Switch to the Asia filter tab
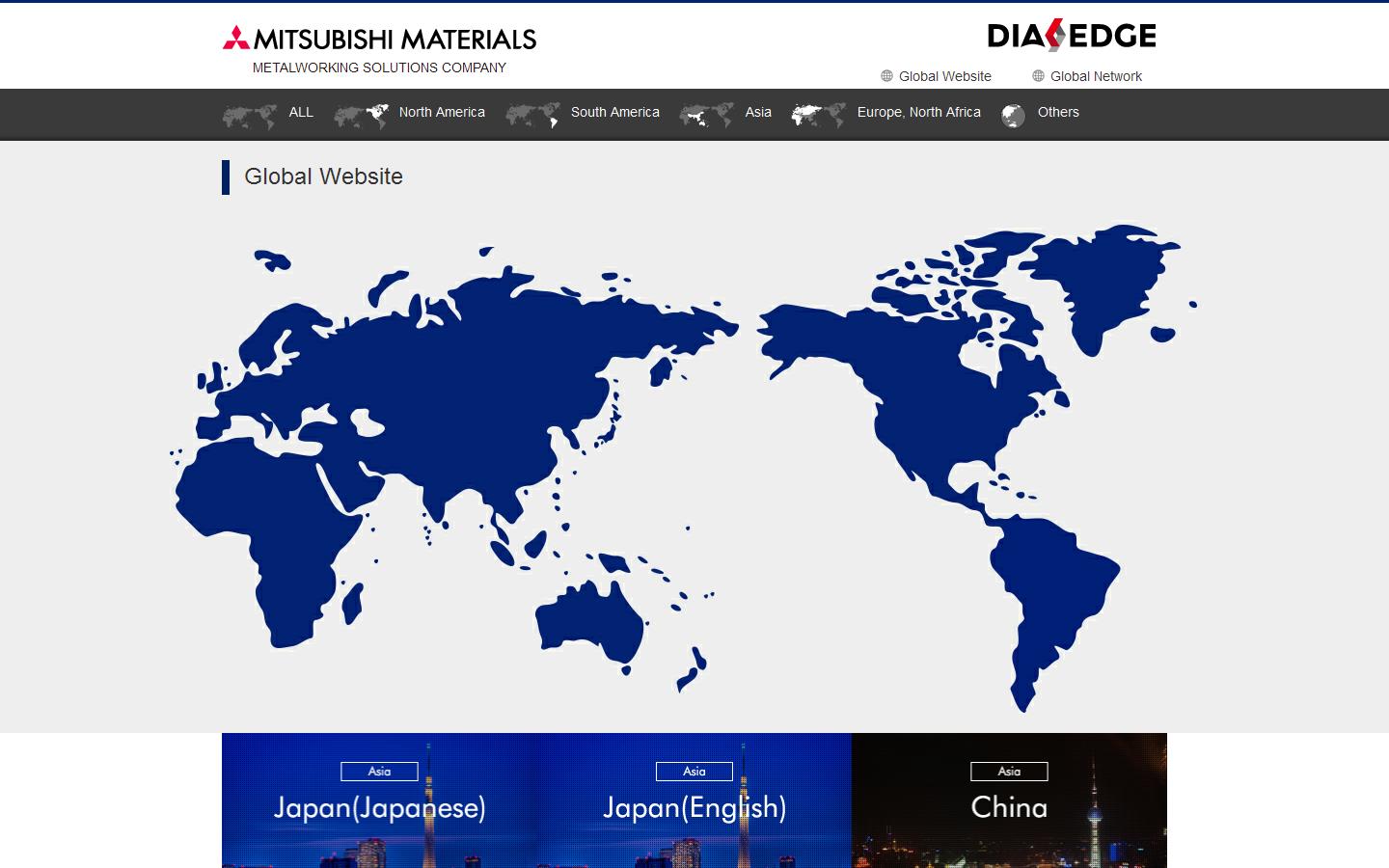1389x868 pixels. click(757, 113)
